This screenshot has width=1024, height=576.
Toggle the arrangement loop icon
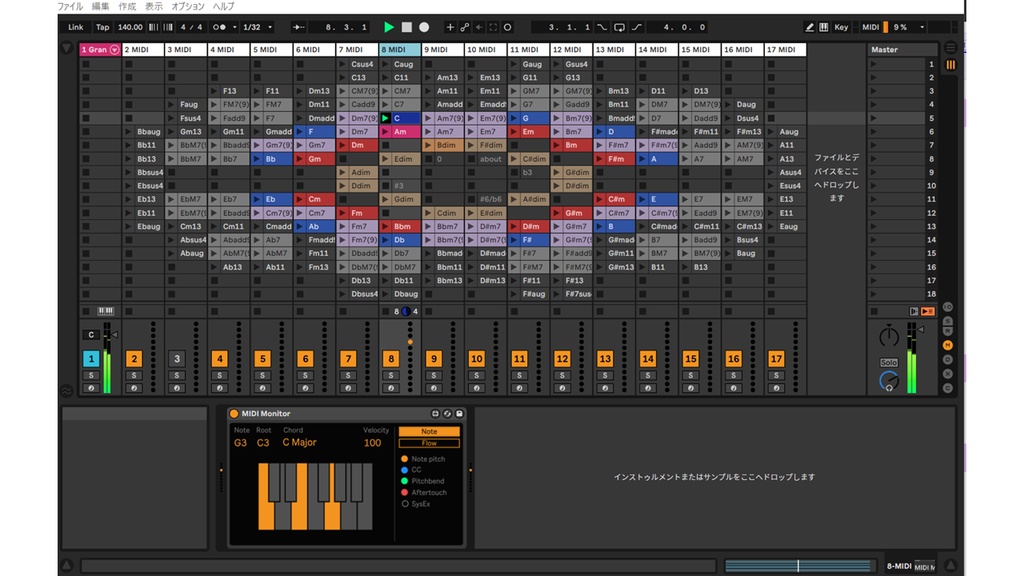620,27
